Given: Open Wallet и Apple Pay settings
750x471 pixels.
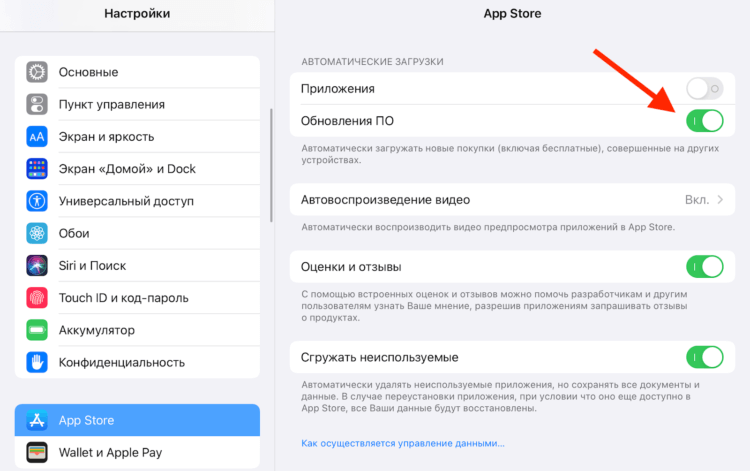Looking at the screenshot, I should [137, 452].
